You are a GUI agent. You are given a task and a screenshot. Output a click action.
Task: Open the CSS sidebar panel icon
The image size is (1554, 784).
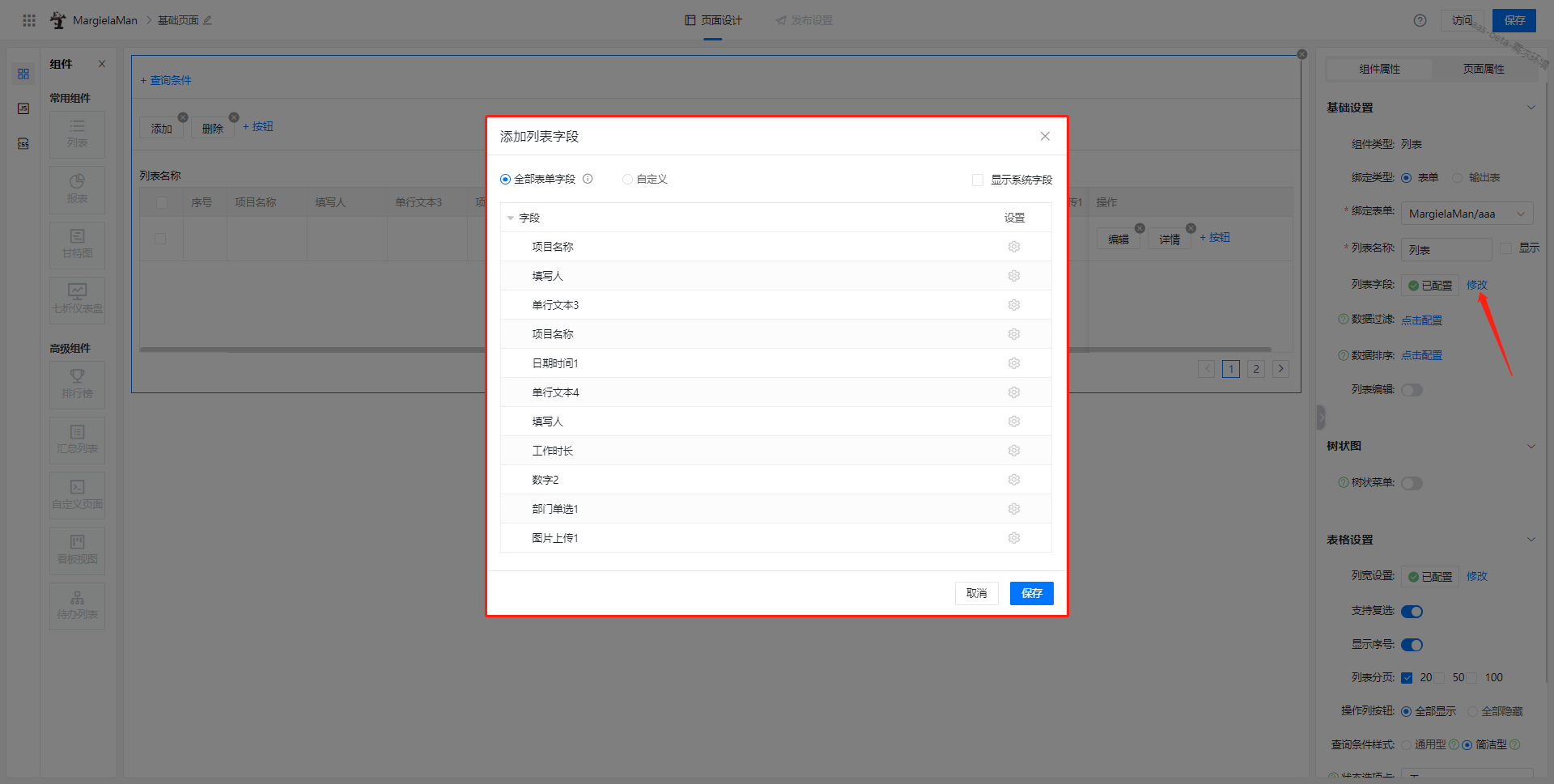click(x=23, y=143)
